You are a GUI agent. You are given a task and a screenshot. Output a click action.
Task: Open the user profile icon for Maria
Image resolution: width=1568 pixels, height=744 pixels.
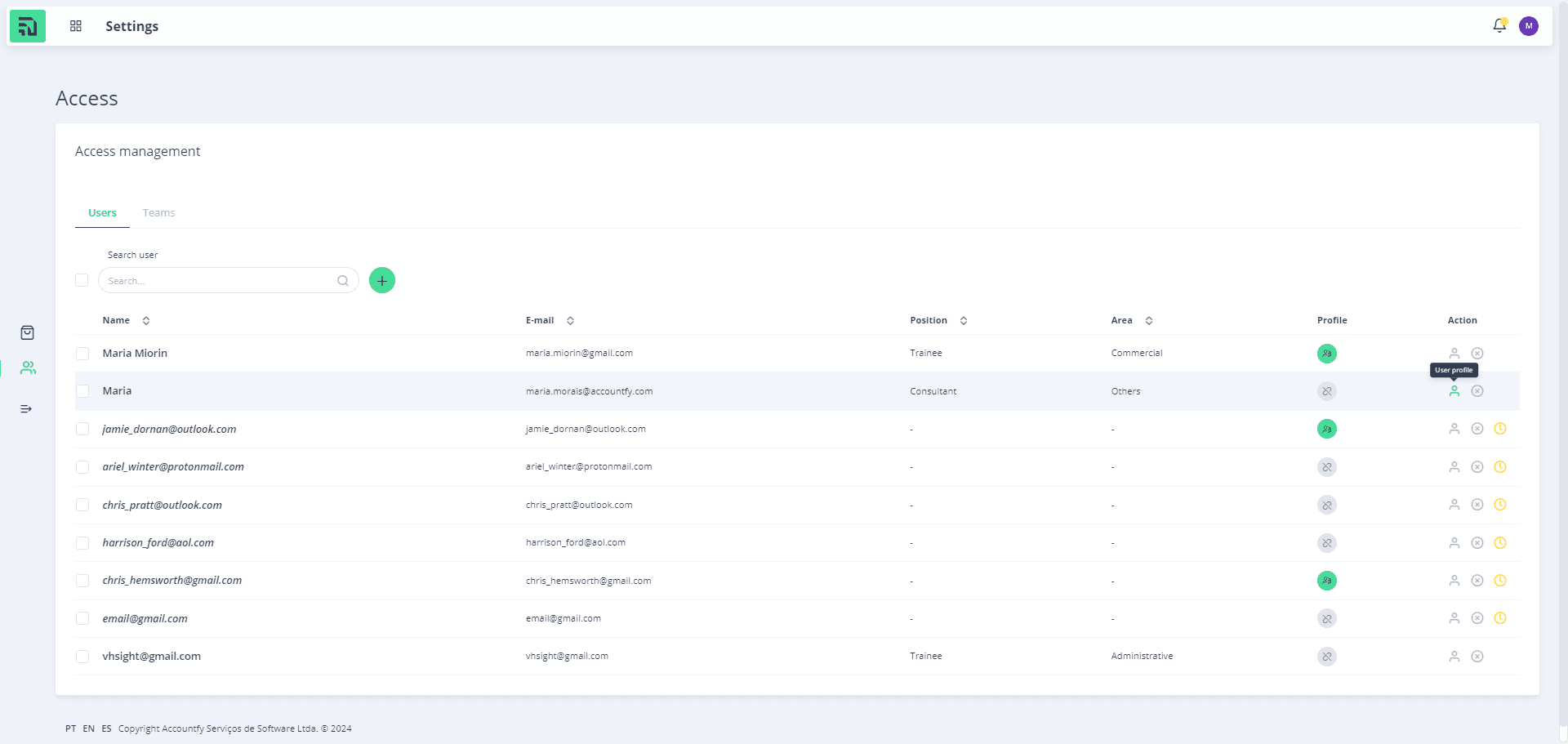pos(1454,391)
